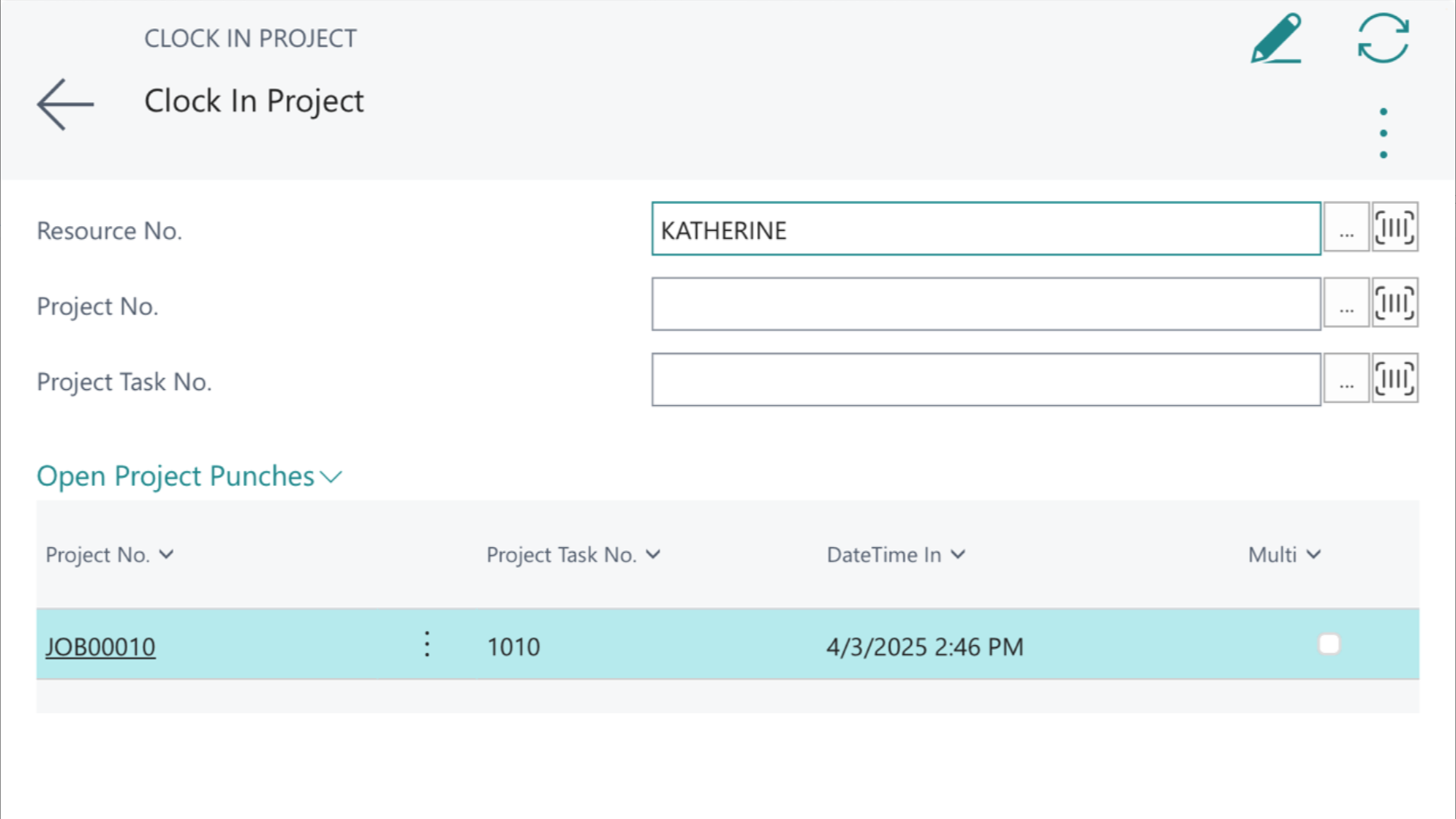Click into the Project No. input field

(985, 304)
